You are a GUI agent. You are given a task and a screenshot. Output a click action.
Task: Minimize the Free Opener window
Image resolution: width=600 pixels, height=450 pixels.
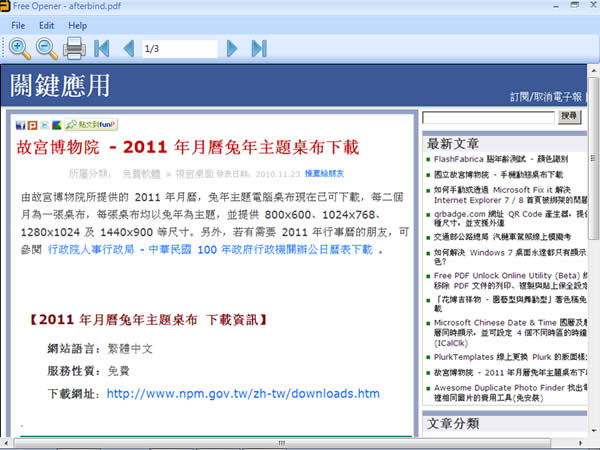tap(556, 6)
